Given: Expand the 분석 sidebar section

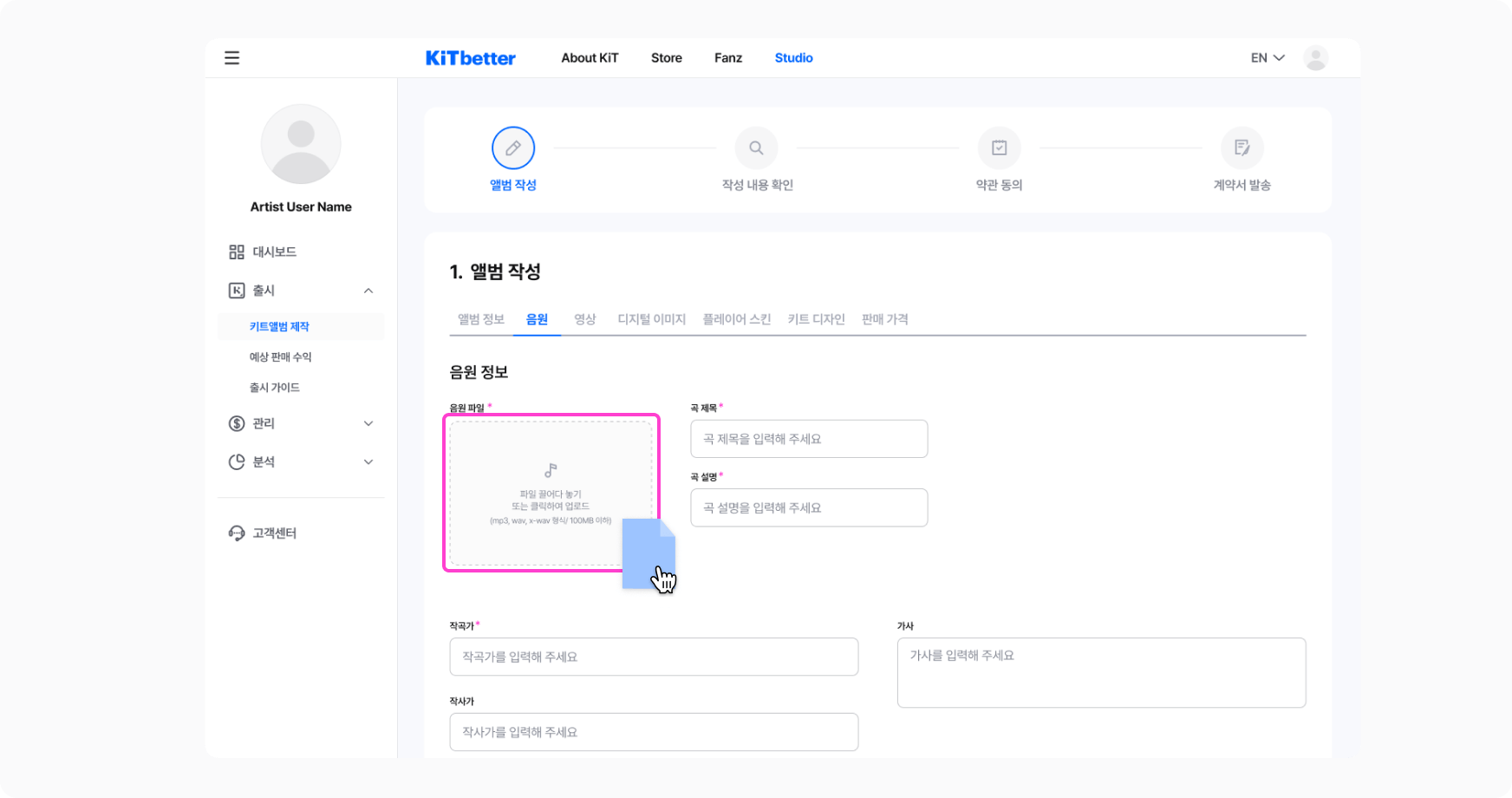Looking at the screenshot, I should pyautogui.click(x=368, y=462).
